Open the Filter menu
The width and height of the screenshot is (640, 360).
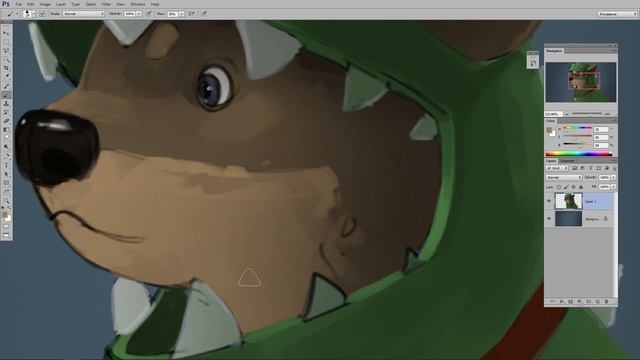pos(106,4)
